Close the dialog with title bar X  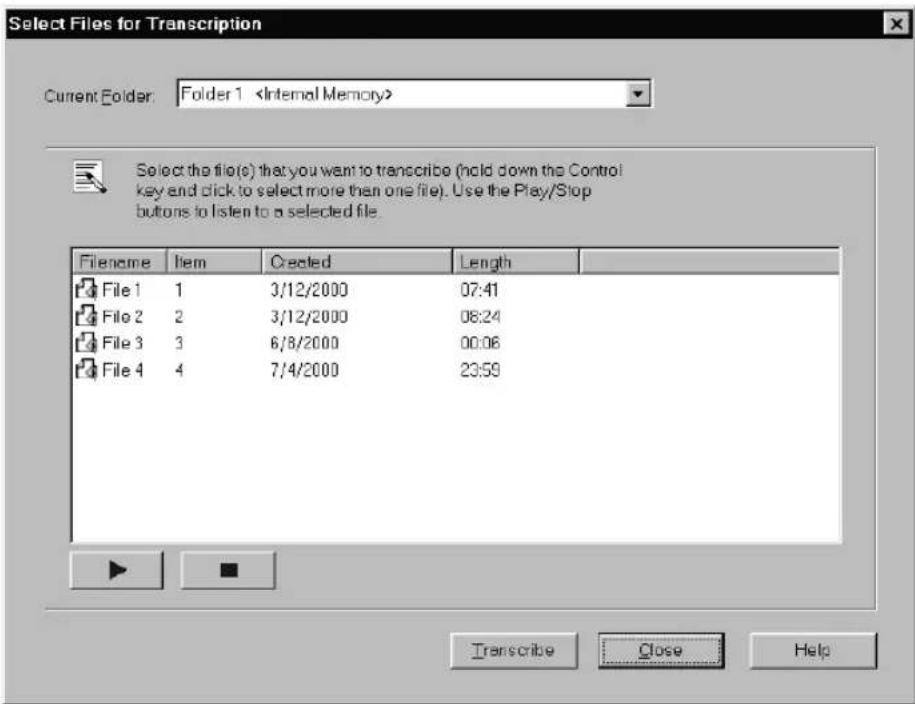pyautogui.click(x=896, y=24)
